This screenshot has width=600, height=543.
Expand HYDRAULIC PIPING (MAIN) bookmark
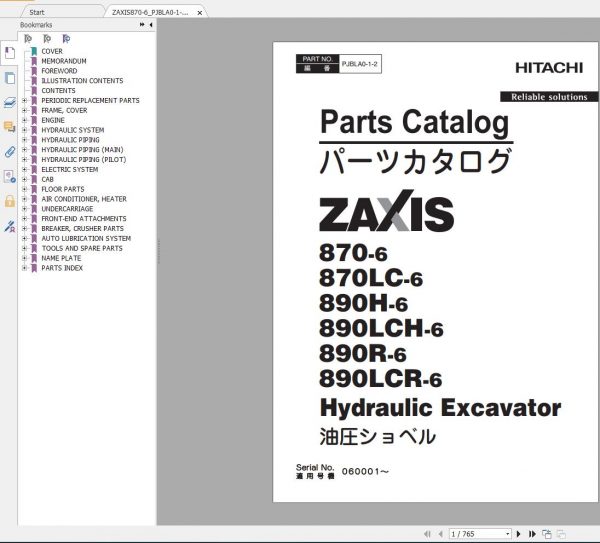click(x=24, y=150)
